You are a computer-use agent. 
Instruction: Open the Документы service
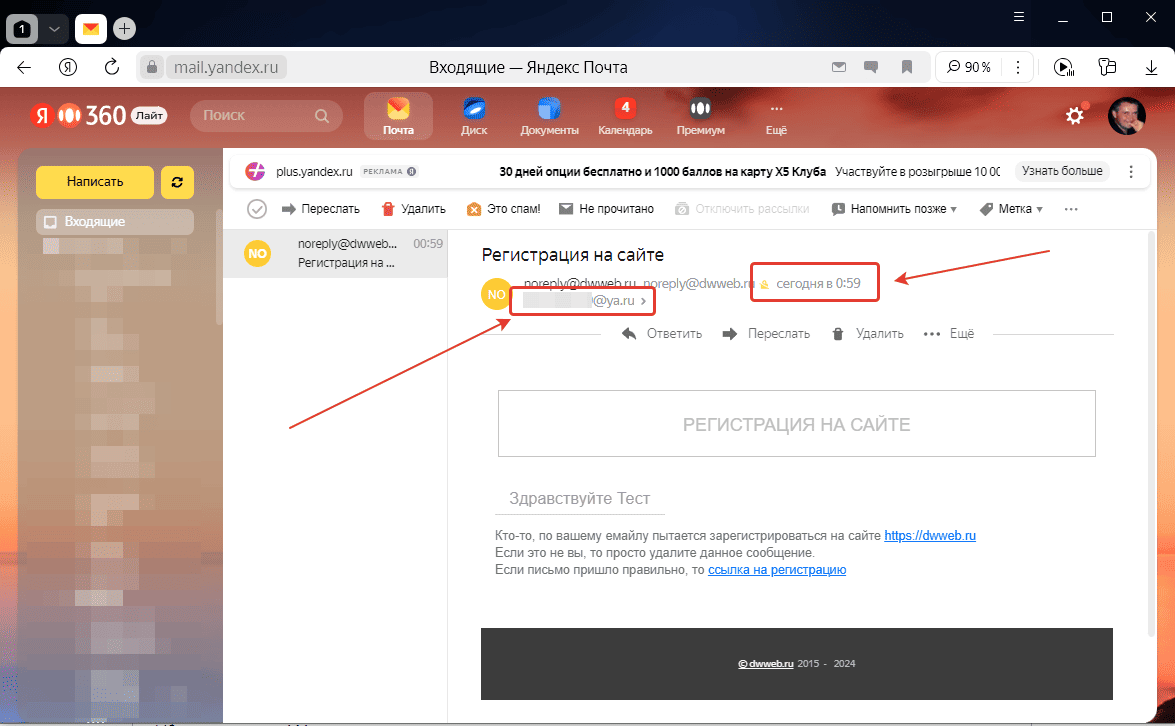[x=549, y=116]
